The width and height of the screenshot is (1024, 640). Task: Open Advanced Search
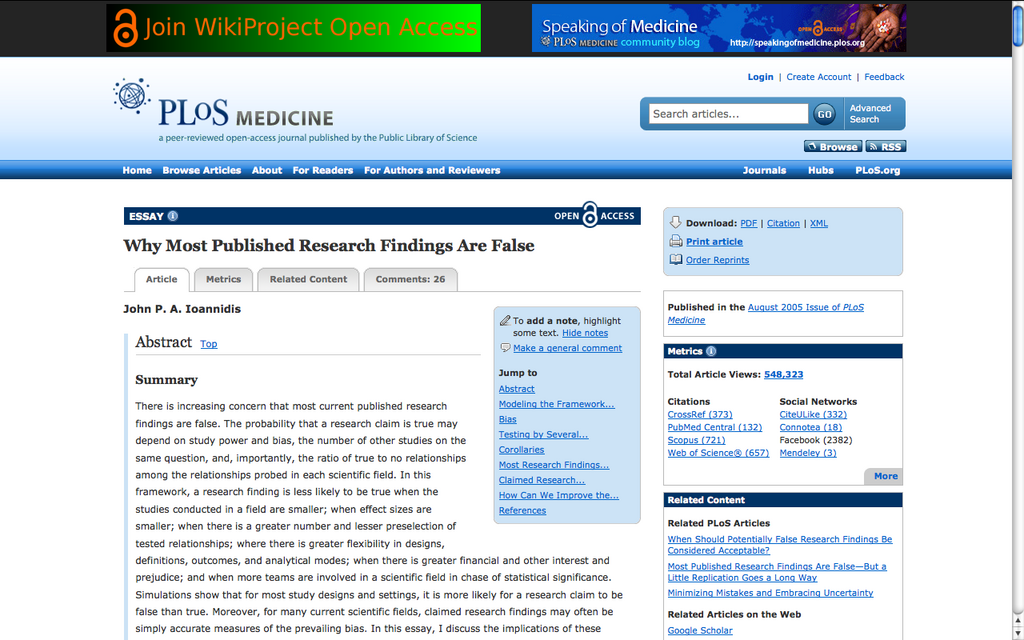(x=870, y=114)
